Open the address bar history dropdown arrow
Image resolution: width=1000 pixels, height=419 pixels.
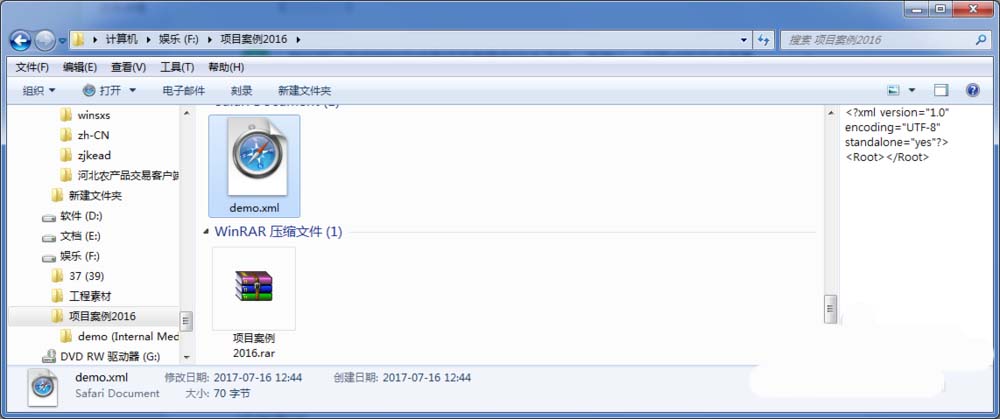click(744, 40)
